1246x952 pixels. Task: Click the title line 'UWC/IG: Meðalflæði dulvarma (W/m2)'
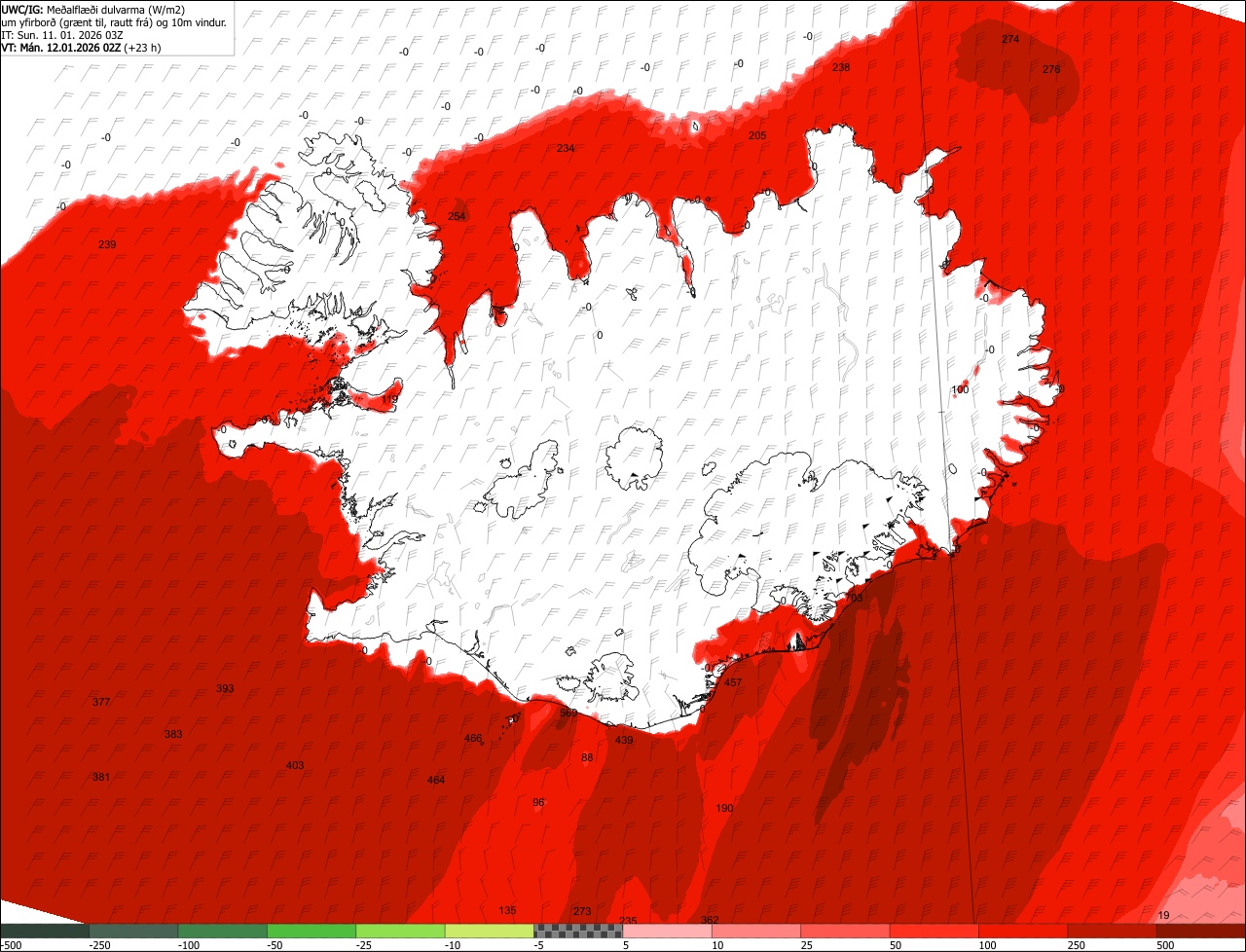[x=93, y=10]
